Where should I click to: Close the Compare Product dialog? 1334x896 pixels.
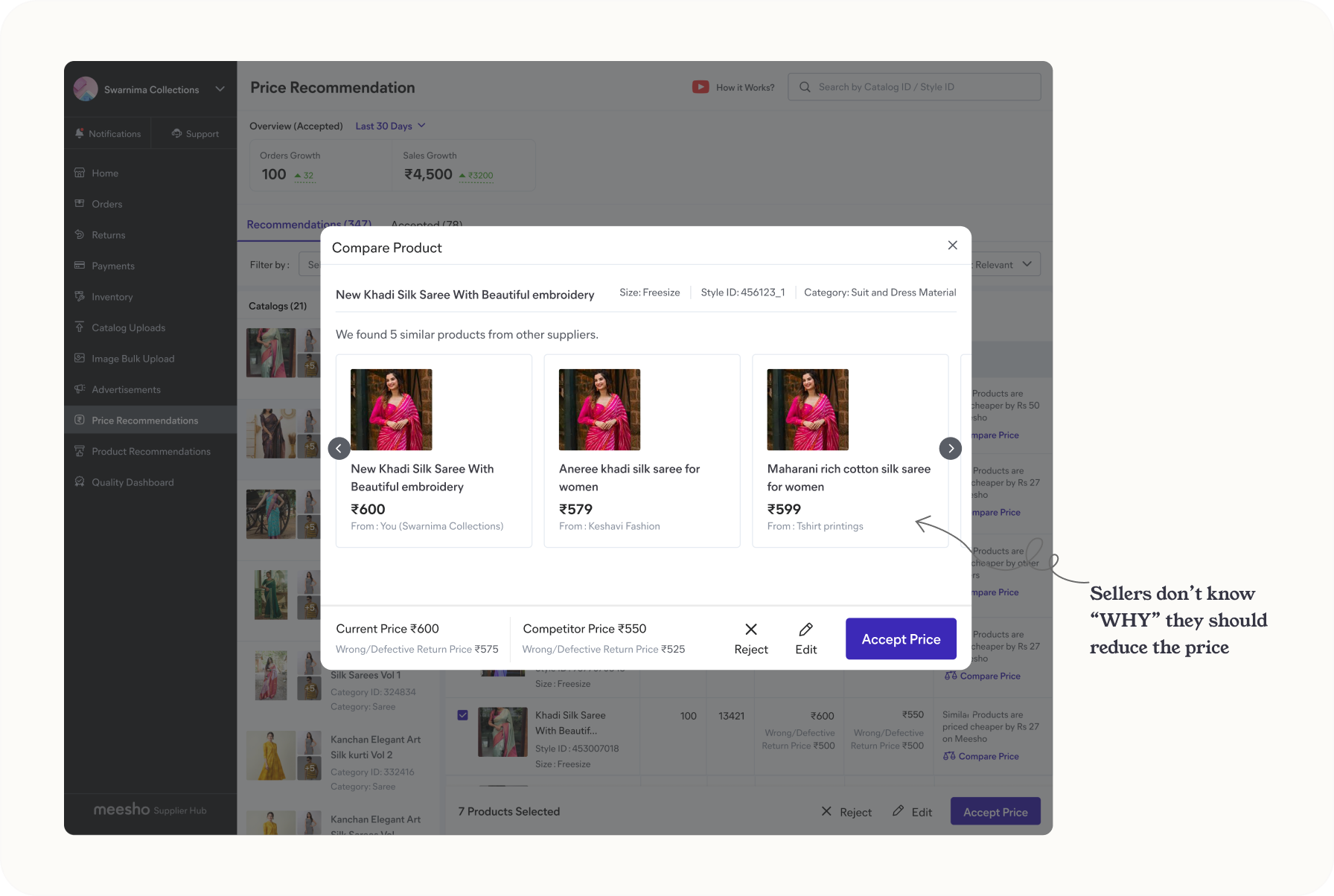[x=952, y=246]
